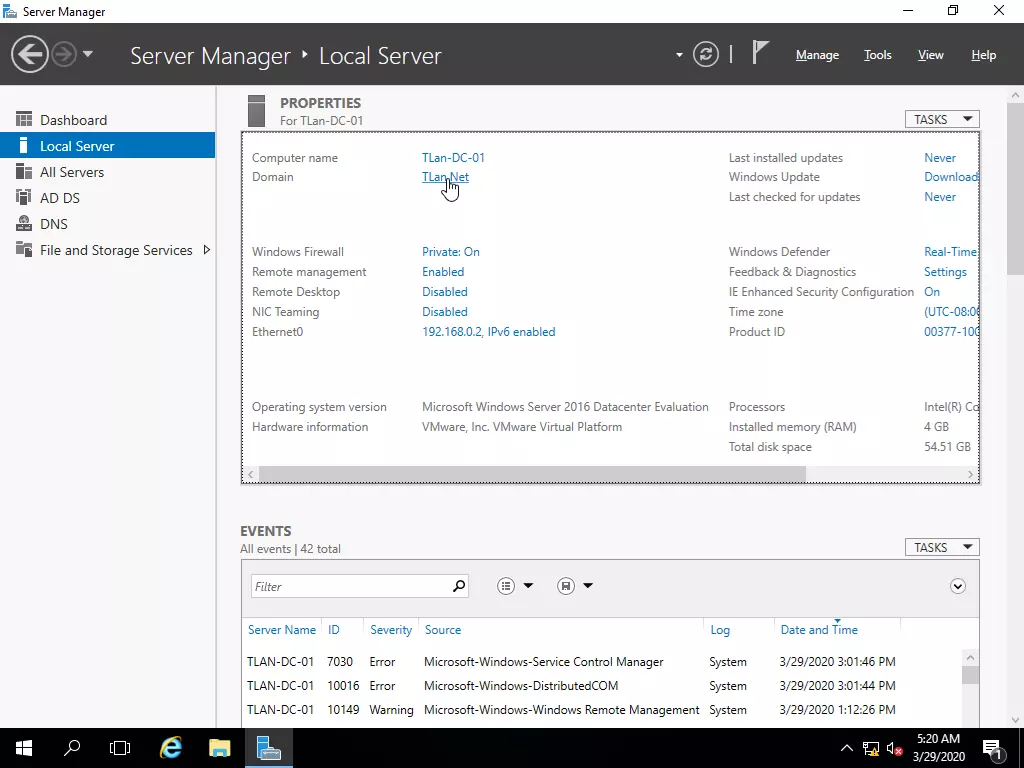Image resolution: width=1024 pixels, height=768 pixels.
Task: Sort events by Date and Time column
Action: pos(819,630)
